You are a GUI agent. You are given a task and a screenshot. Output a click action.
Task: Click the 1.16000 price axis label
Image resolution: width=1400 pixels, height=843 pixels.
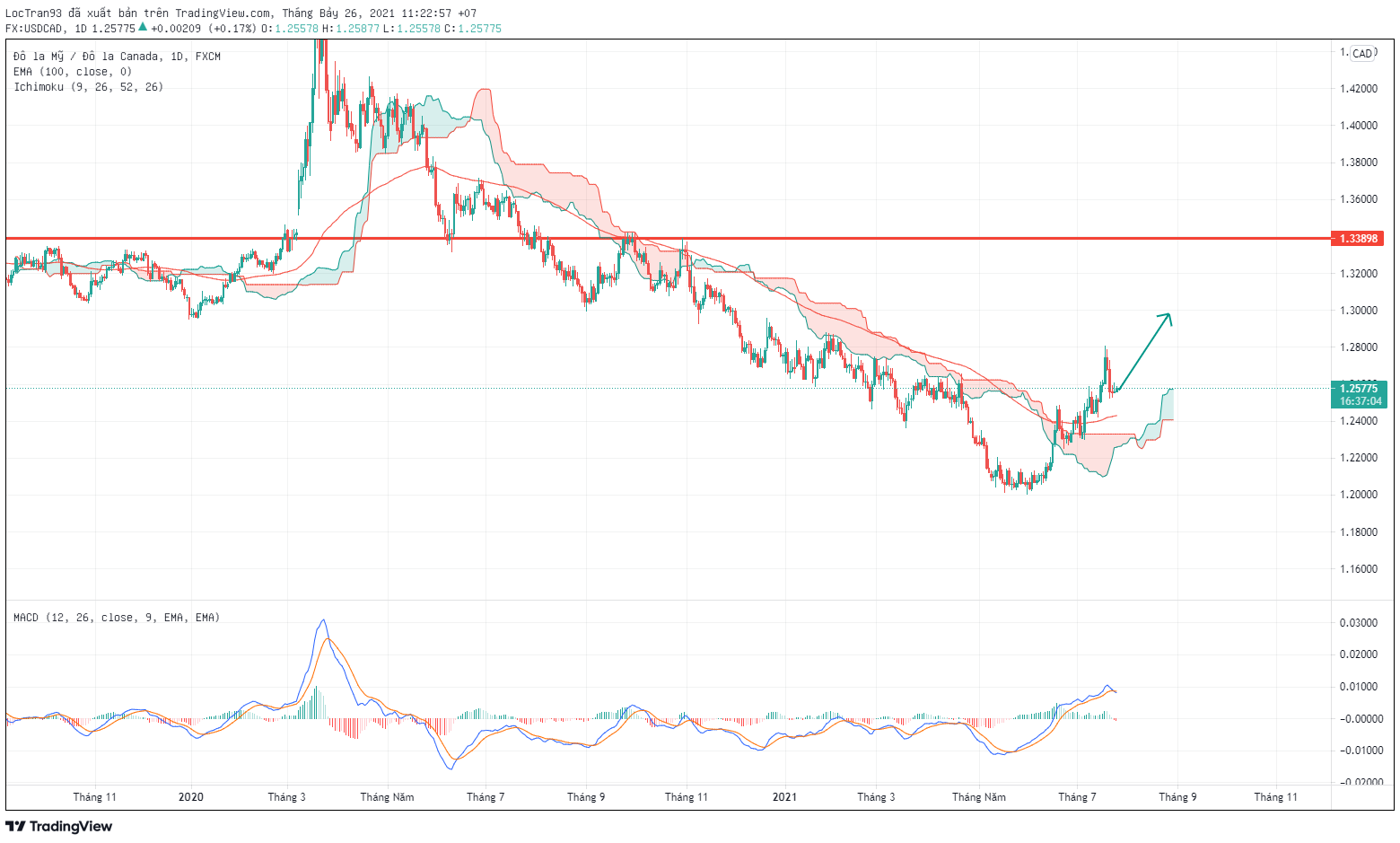coord(1359,569)
